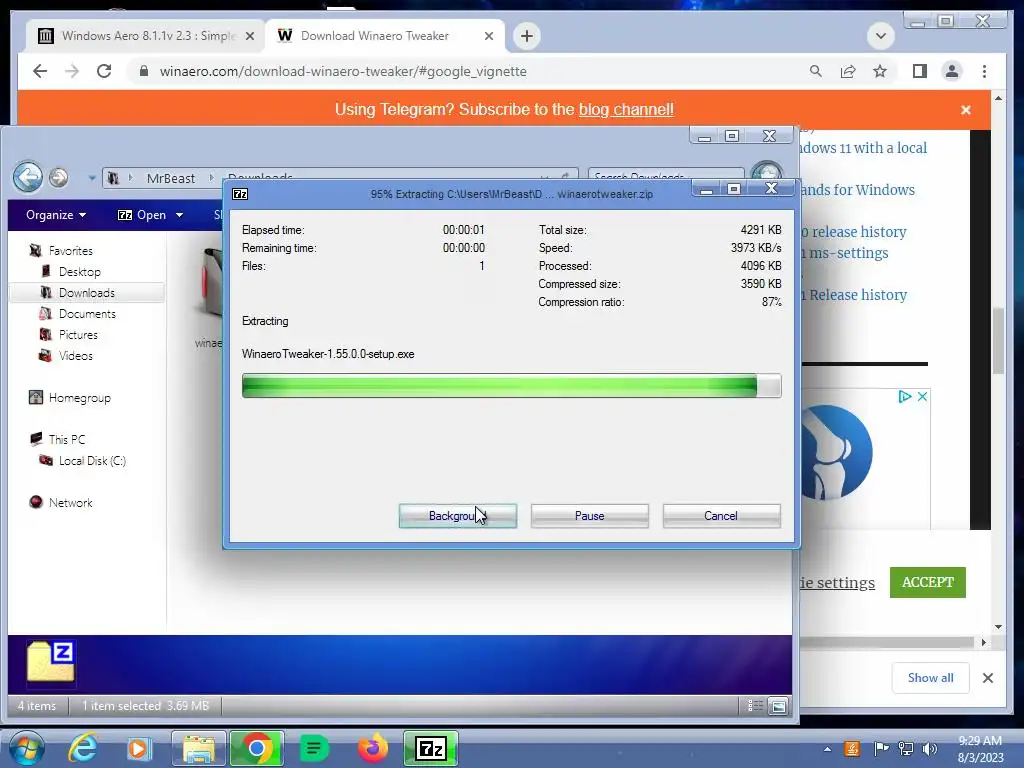Switch to 7-Zip on the taskbar
This screenshot has width=1024, height=768.
(x=430, y=748)
